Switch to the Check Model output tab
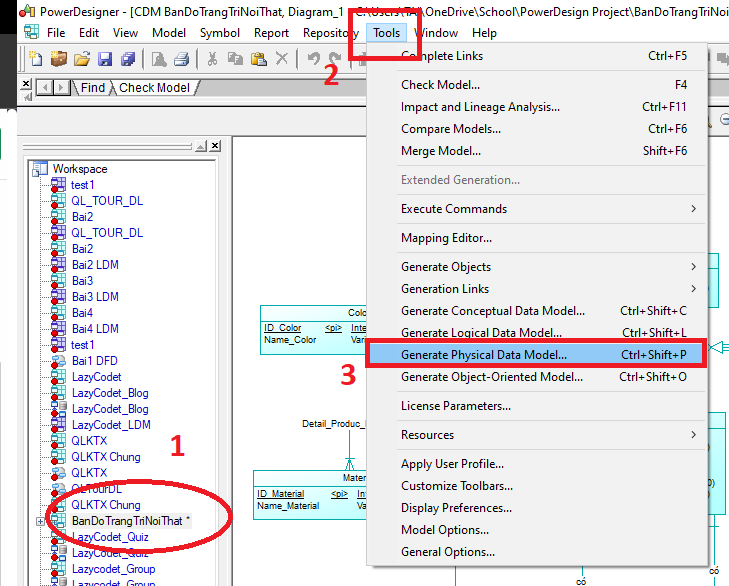This screenshot has height=586, width=729. (154, 87)
